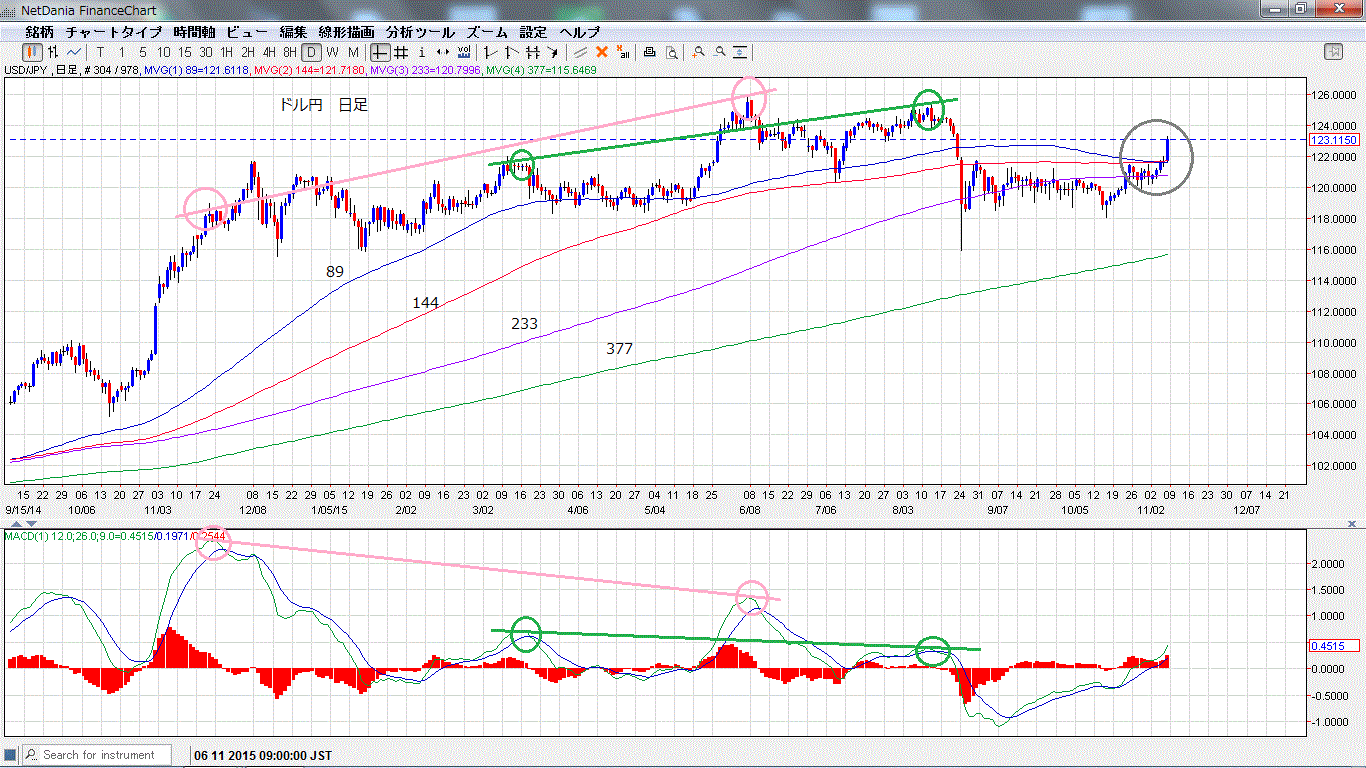Select 8H timeframe button
Viewport: 1366px width, 768px height.
(290, 52)
